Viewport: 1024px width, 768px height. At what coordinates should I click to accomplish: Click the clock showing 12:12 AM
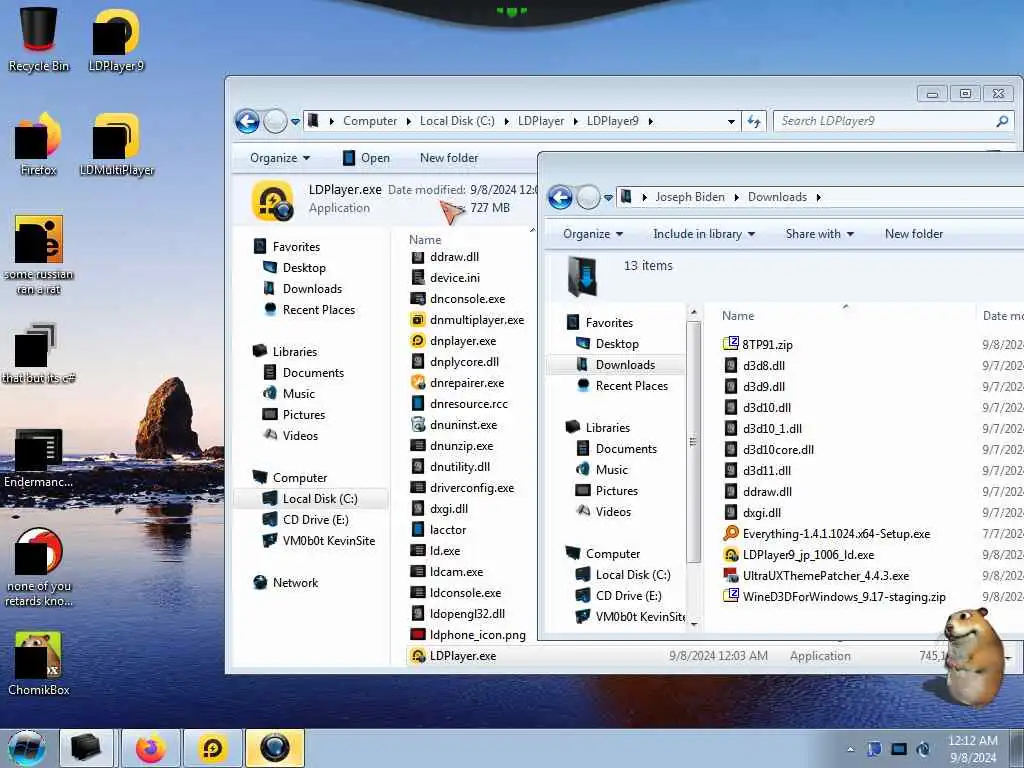click(973, 749)
